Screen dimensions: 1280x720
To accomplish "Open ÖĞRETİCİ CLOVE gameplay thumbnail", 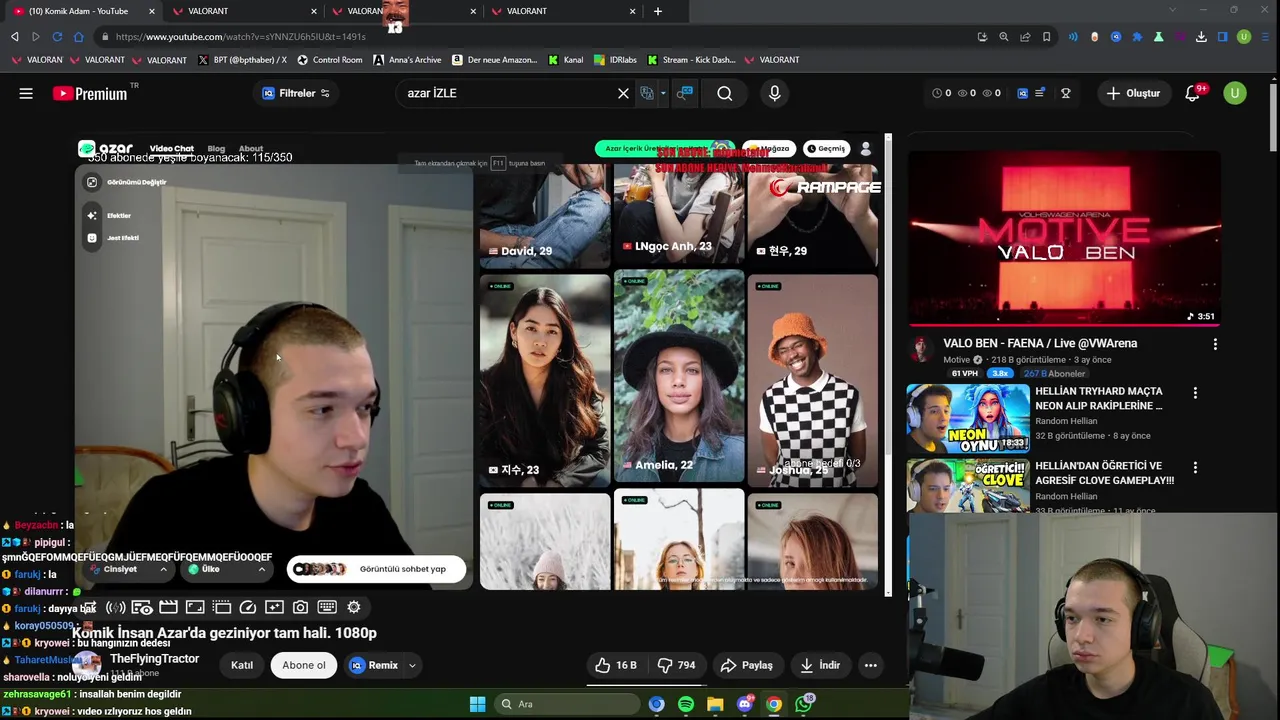I will (968, 486).
